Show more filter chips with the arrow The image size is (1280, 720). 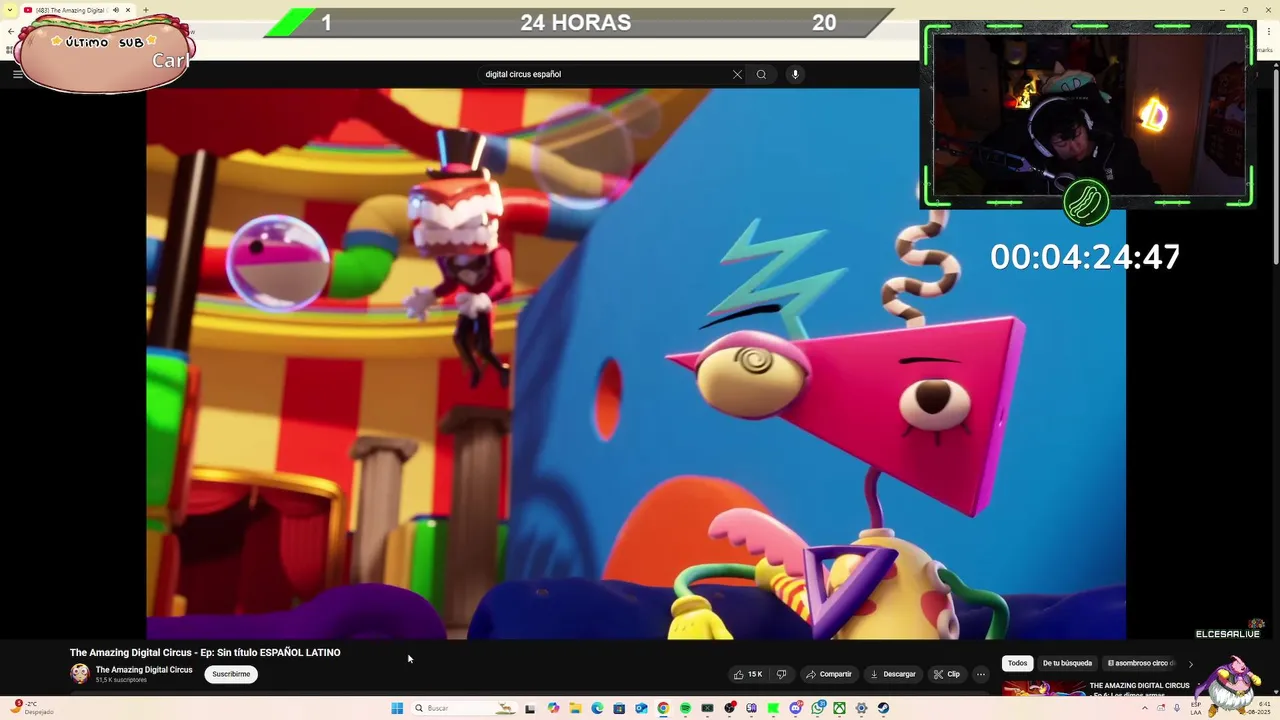pos(1190,664)
